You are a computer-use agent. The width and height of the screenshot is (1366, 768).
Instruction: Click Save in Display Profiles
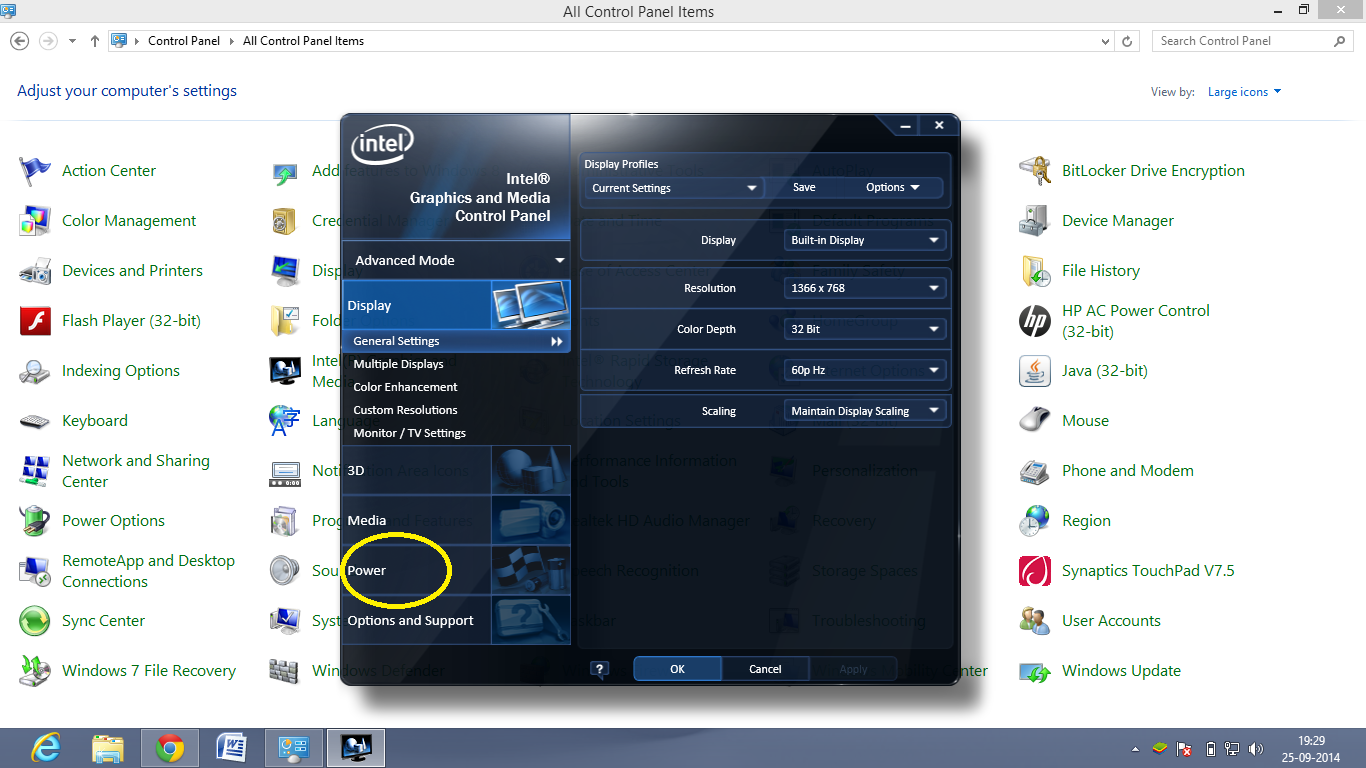coord(804,188)
